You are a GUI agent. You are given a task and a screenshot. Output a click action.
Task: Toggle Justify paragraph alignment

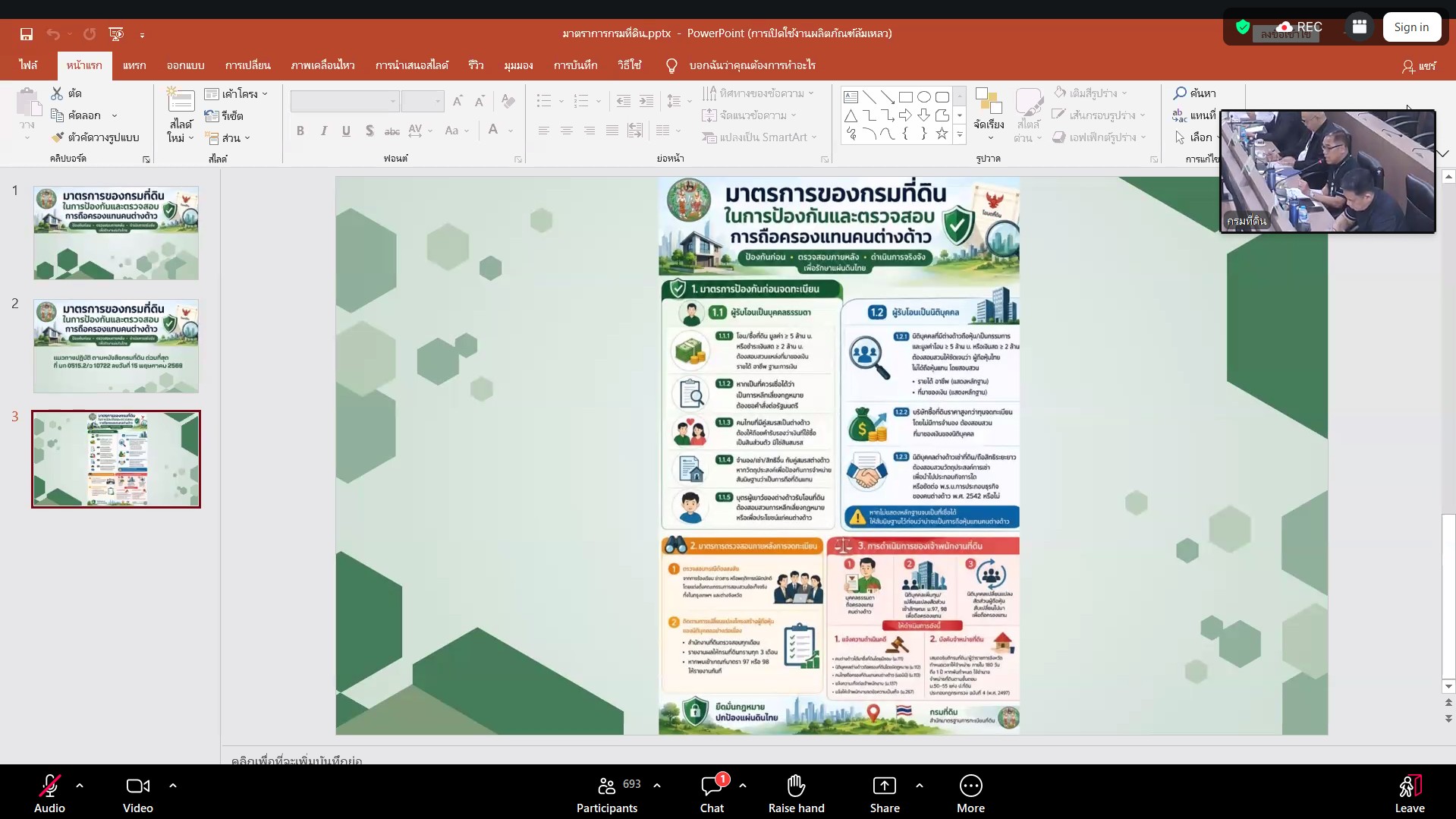[612, 131]
